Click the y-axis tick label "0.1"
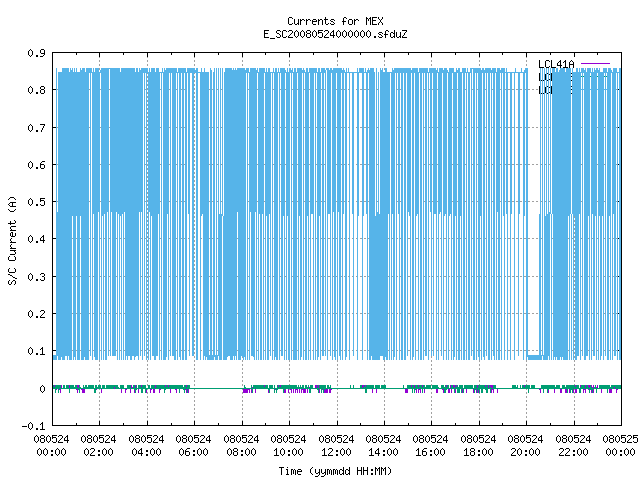640x480 pixels. [x=36, y=351]
